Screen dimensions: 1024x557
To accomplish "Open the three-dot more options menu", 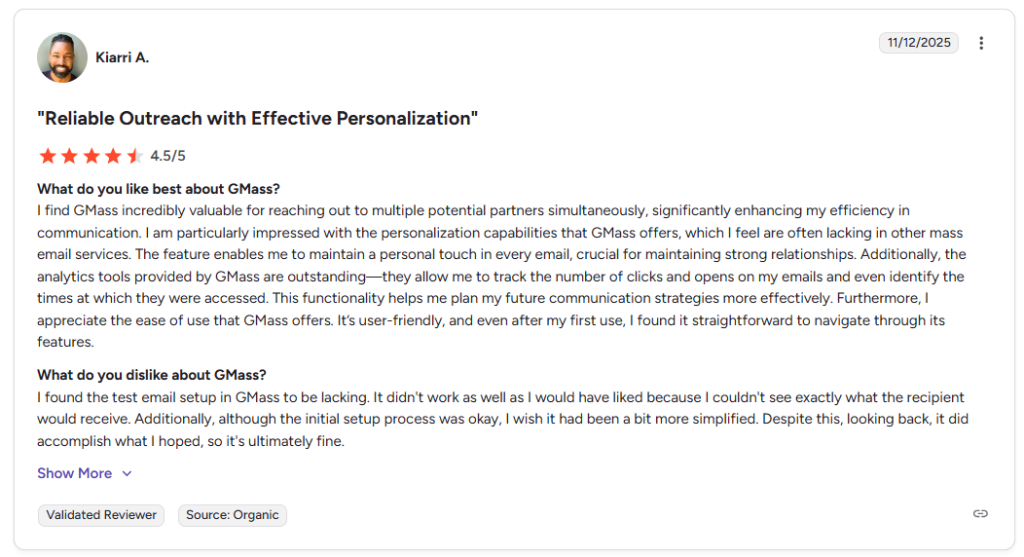I will (x=981, y=43).
